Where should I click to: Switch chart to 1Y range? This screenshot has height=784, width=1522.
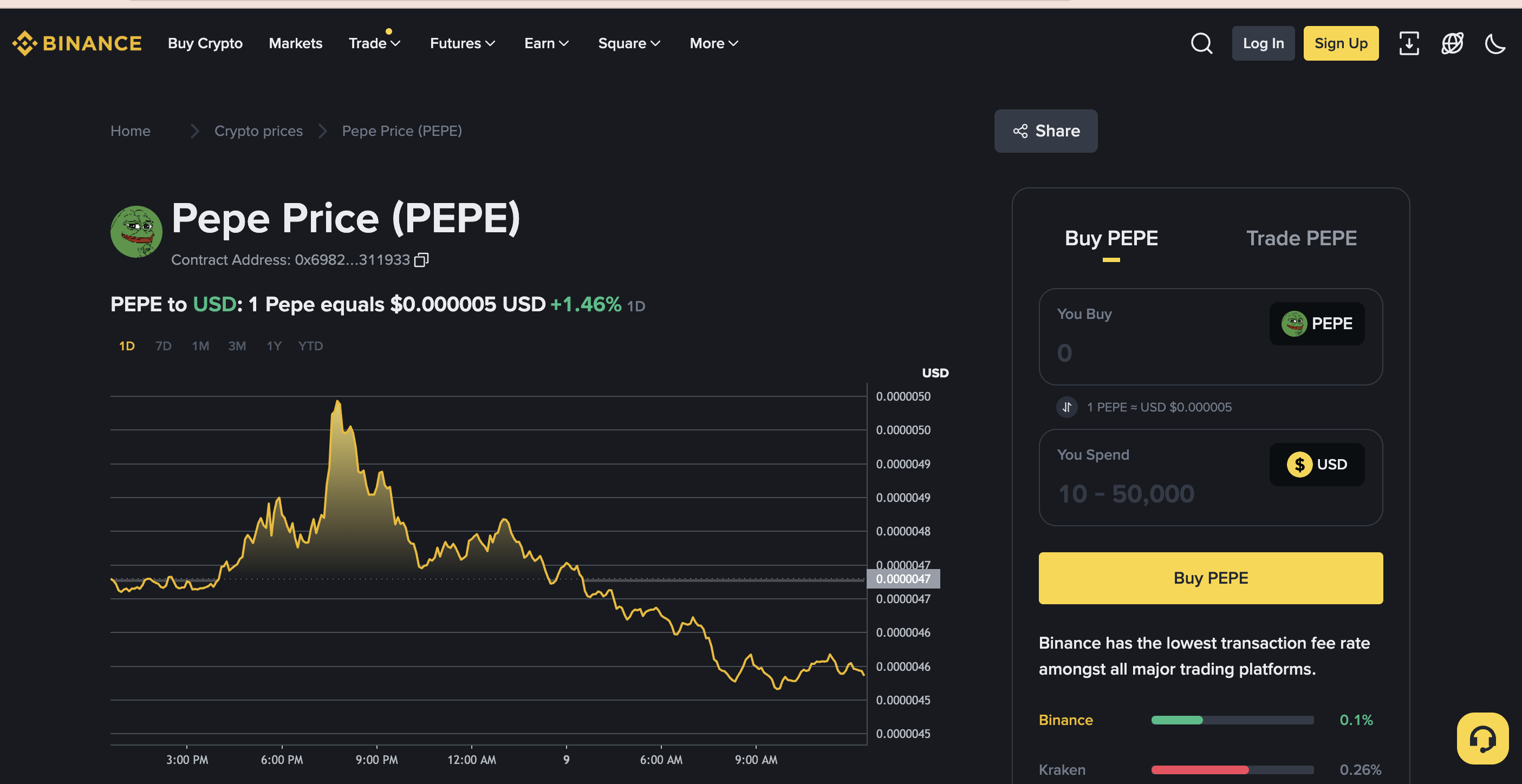[x=274, y=346]
